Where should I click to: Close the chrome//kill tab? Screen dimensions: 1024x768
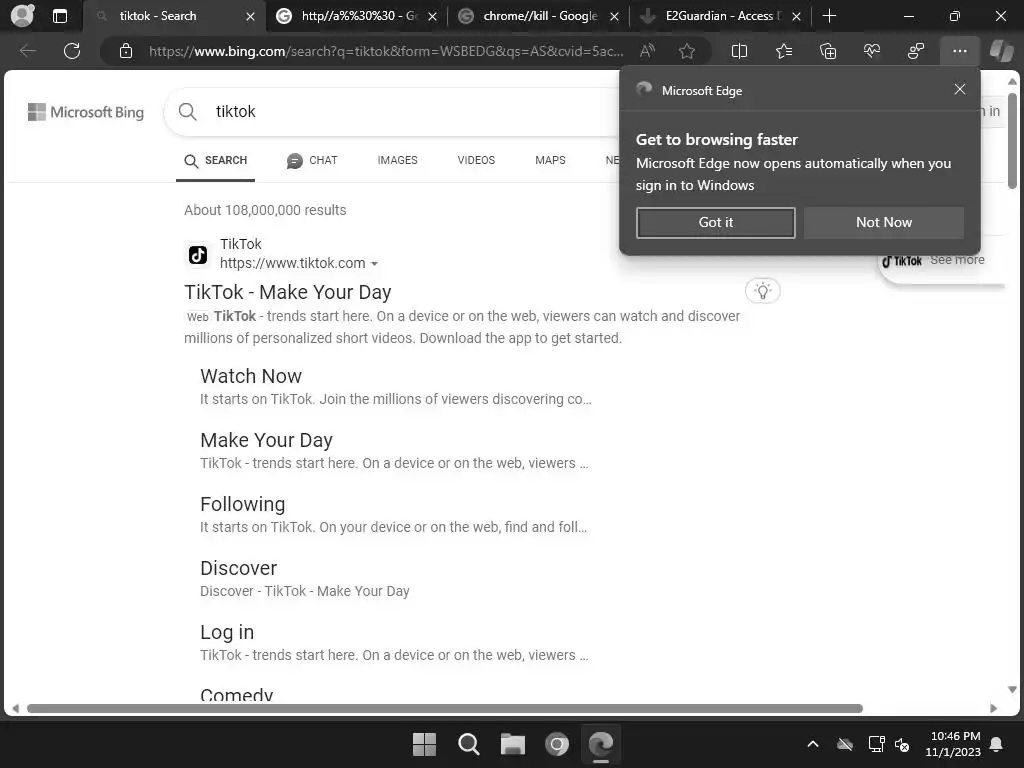(614, 16)
